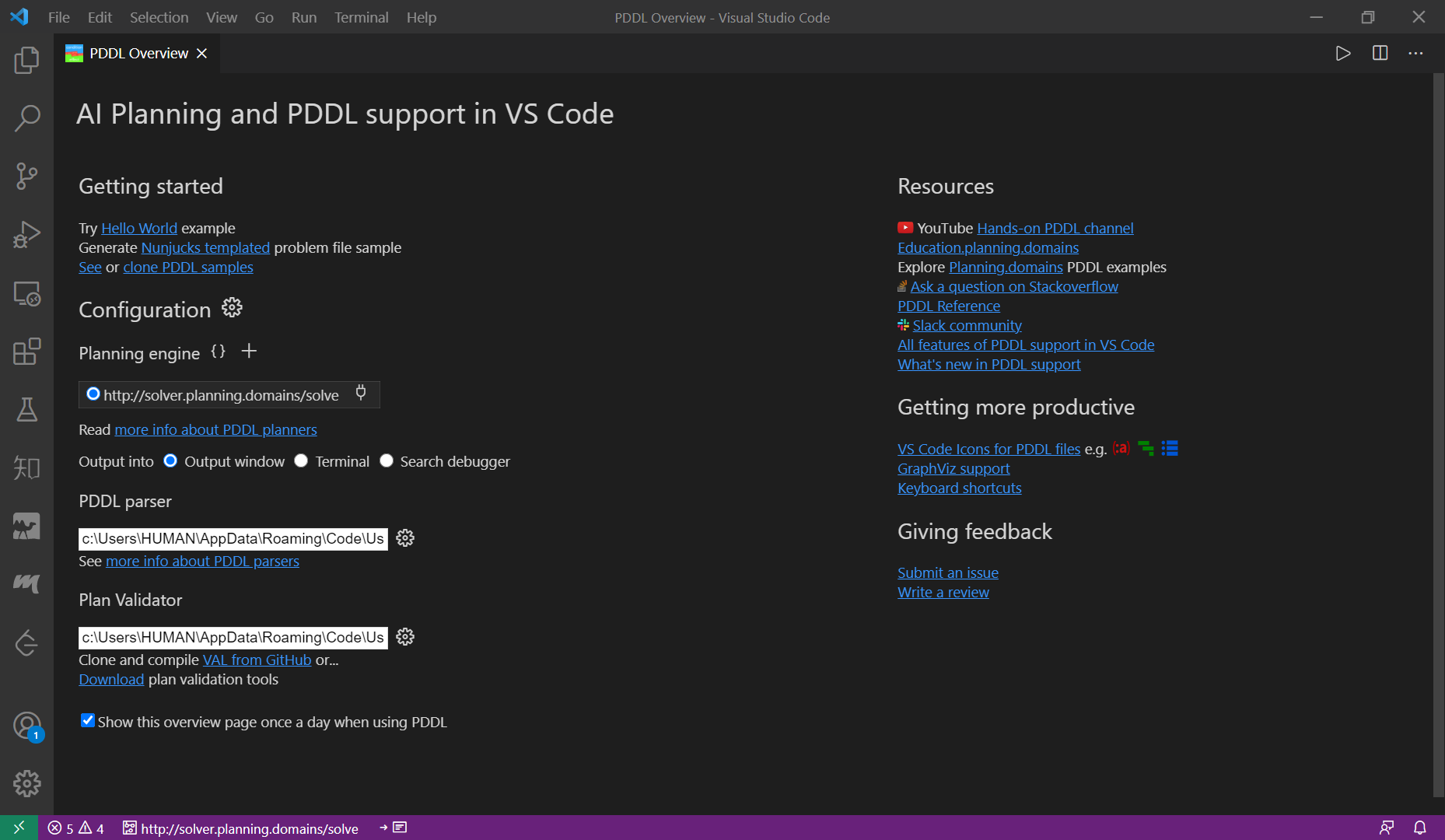Screen dimensions: 1445x840
Task: Select the PDDL Overview tab
Action: click(x=138, y=53)
